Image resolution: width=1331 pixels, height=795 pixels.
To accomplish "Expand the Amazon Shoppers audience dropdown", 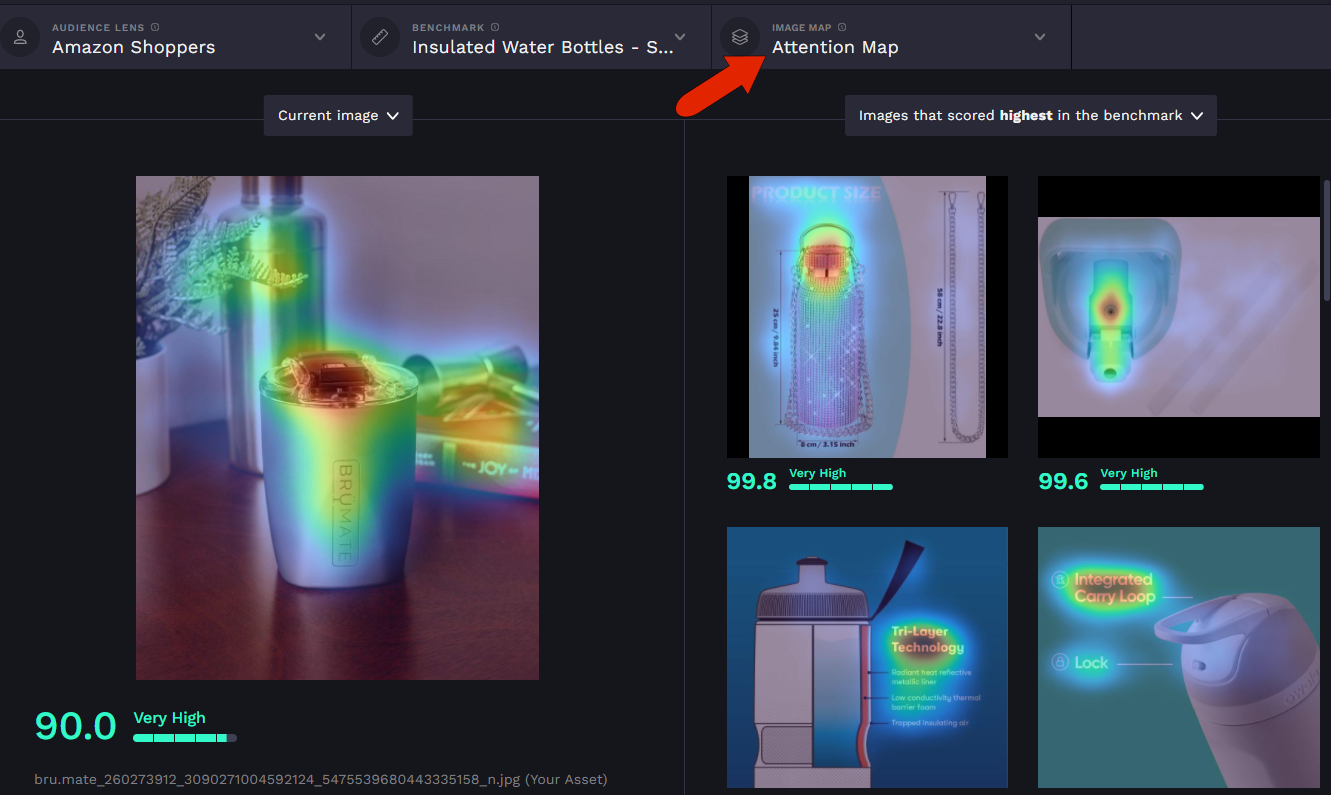I will click(x=175, y=37).
